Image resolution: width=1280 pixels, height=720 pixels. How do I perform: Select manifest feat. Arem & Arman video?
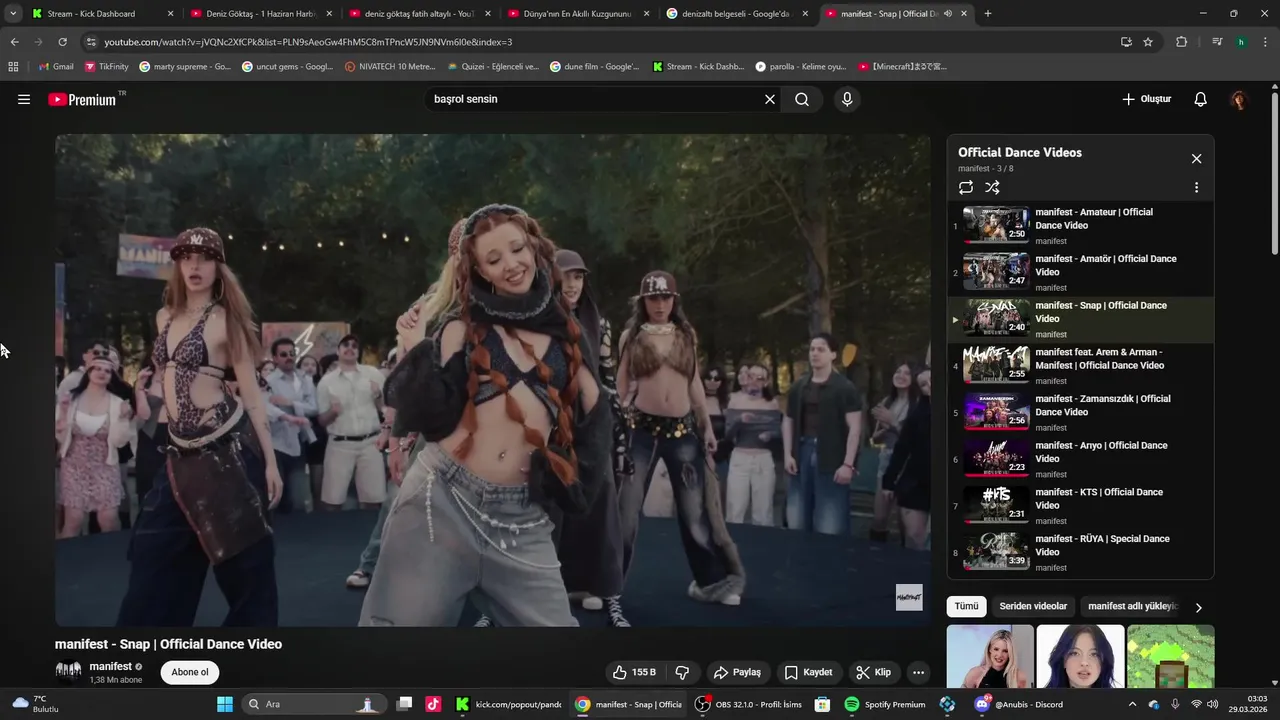pos(1080,365)
